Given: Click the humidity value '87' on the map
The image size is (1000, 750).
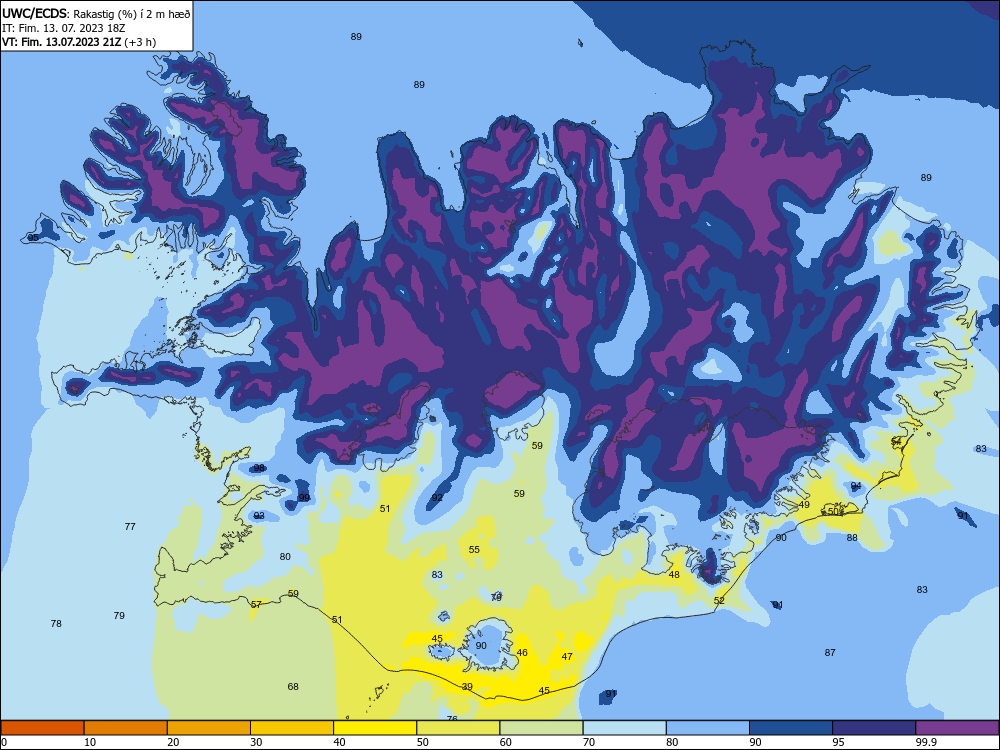Looking at the screenshot, I should pyautogui.click(x=830, y=652).
